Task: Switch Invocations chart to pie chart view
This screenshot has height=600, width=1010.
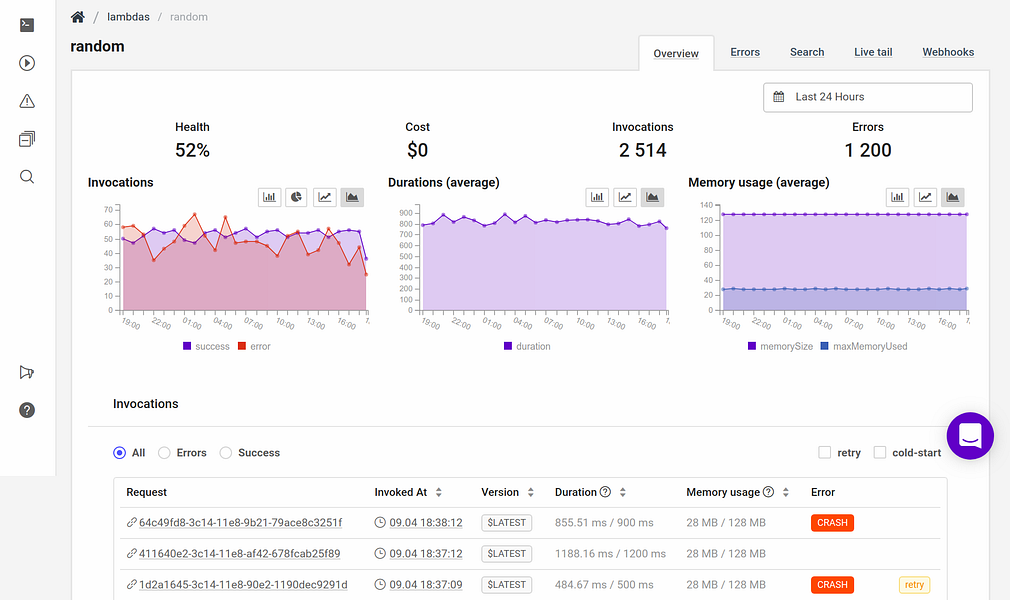Action: (297, 197)
